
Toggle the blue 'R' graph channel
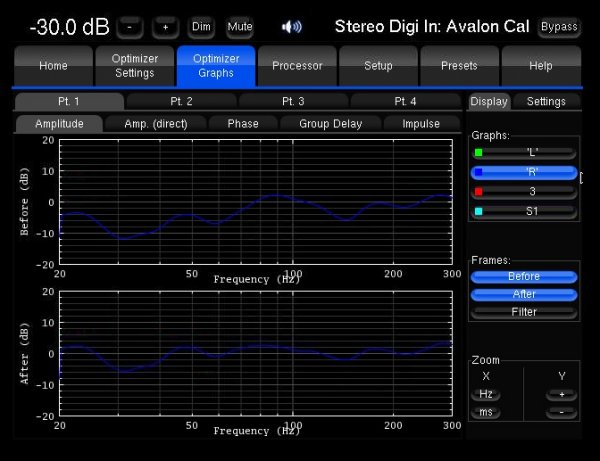click(524, 172)
